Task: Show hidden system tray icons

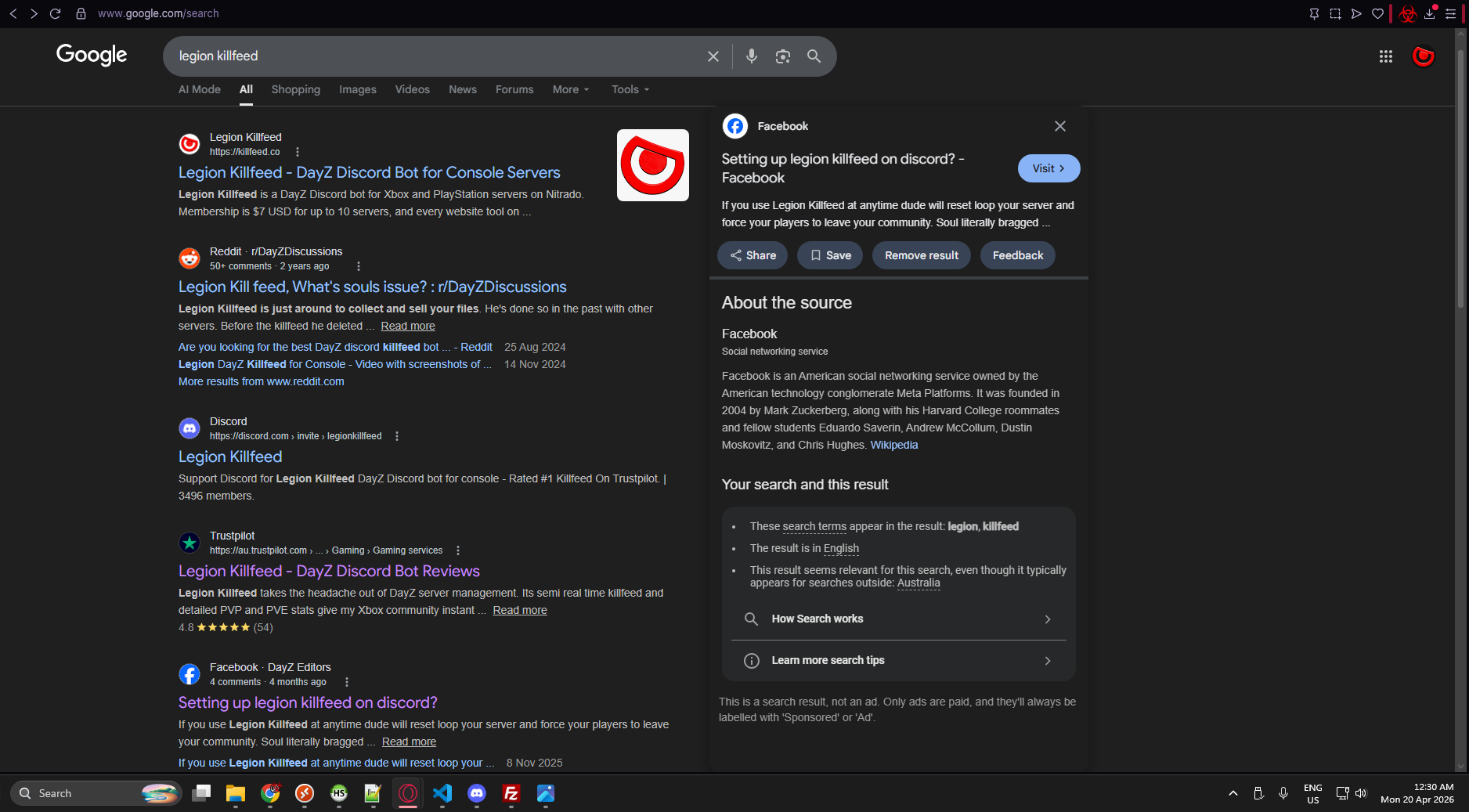Action: click(x=1233, y=793)
